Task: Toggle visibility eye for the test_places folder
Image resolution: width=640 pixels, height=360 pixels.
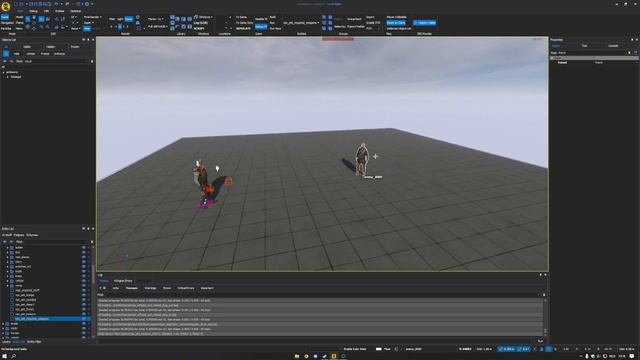Action: pyautogui.click(x=84, y=257)
